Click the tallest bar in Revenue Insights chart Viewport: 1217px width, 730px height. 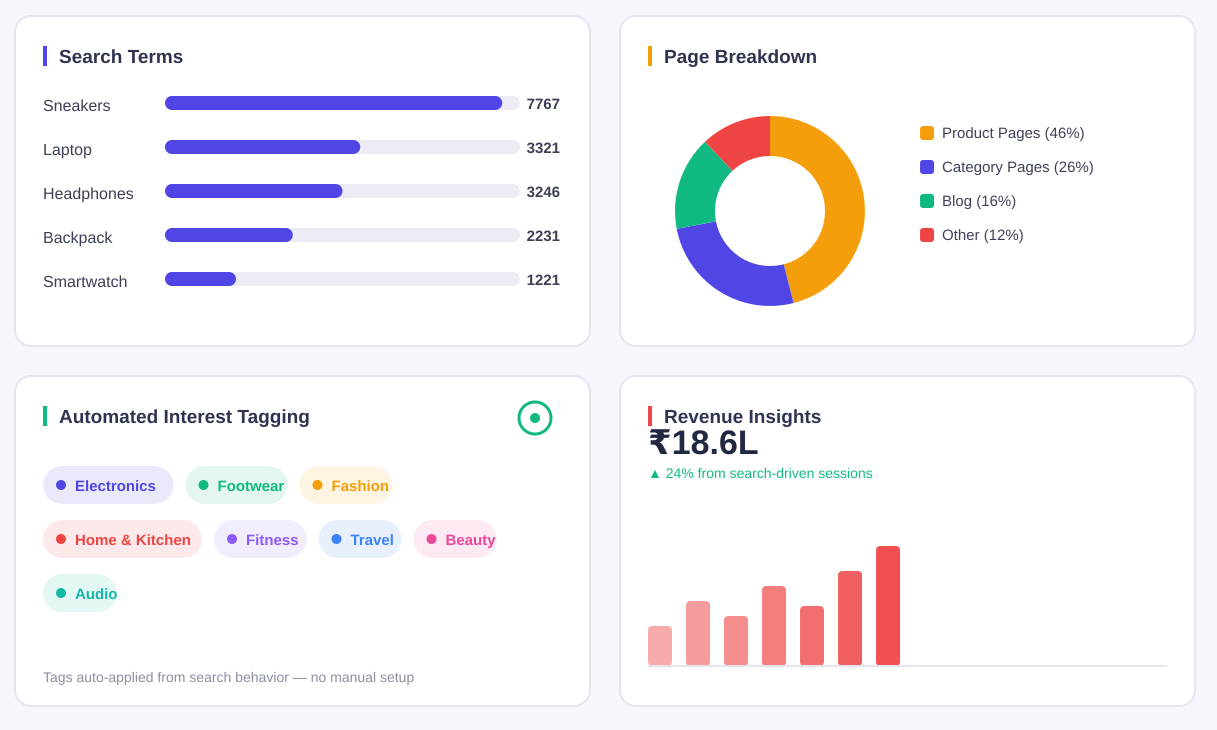pos(888,606)
